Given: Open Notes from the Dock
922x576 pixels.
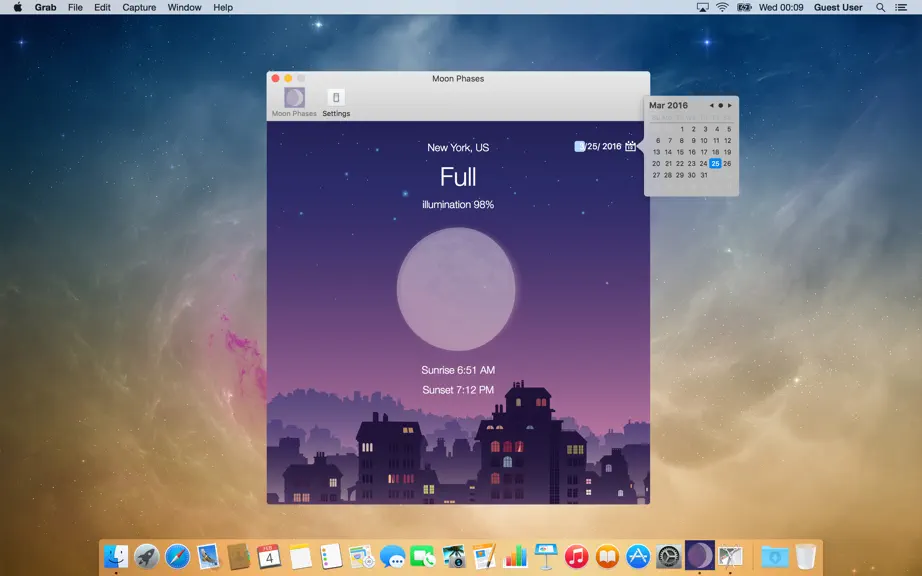Looking at the screenshot, I should (x=300, y=556).
